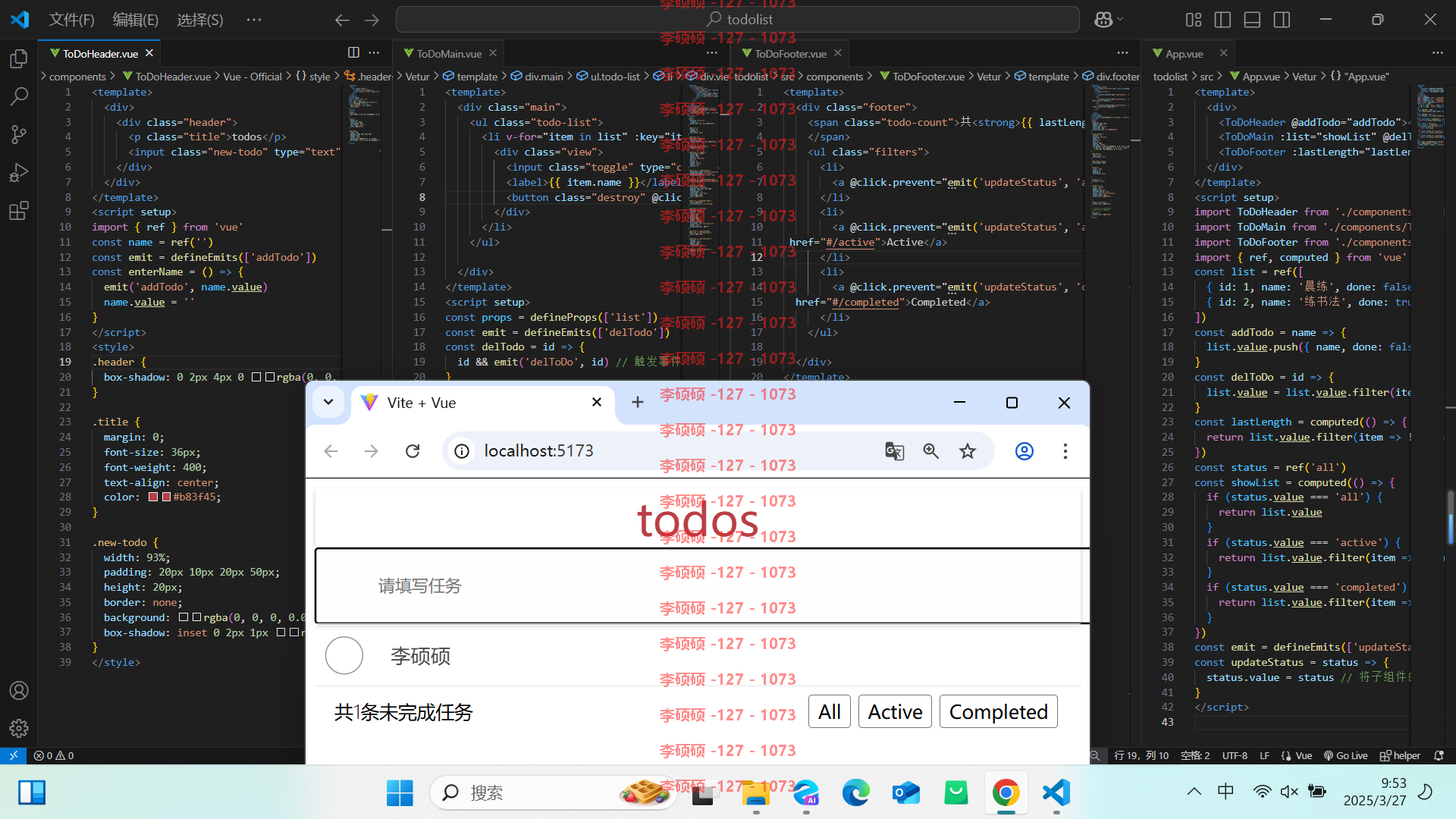1456x819 pixels.
Task: Open the Chrome three-dot menu
Action: point(1065,451)
